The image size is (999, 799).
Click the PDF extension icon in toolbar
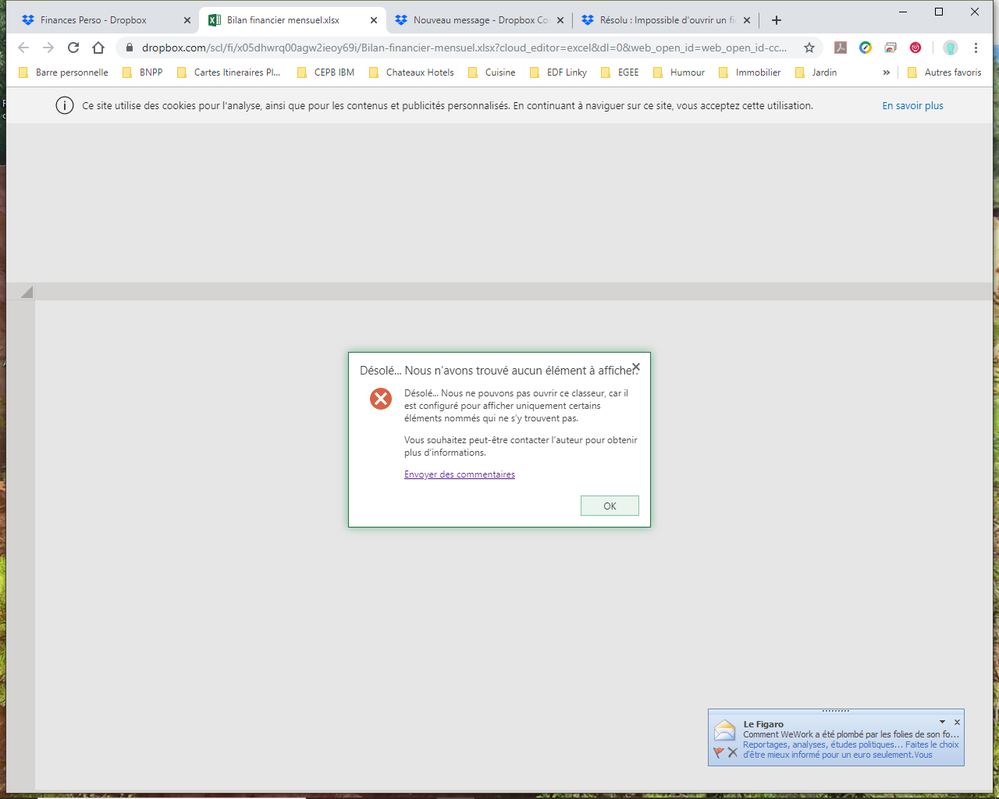(841, 47)
